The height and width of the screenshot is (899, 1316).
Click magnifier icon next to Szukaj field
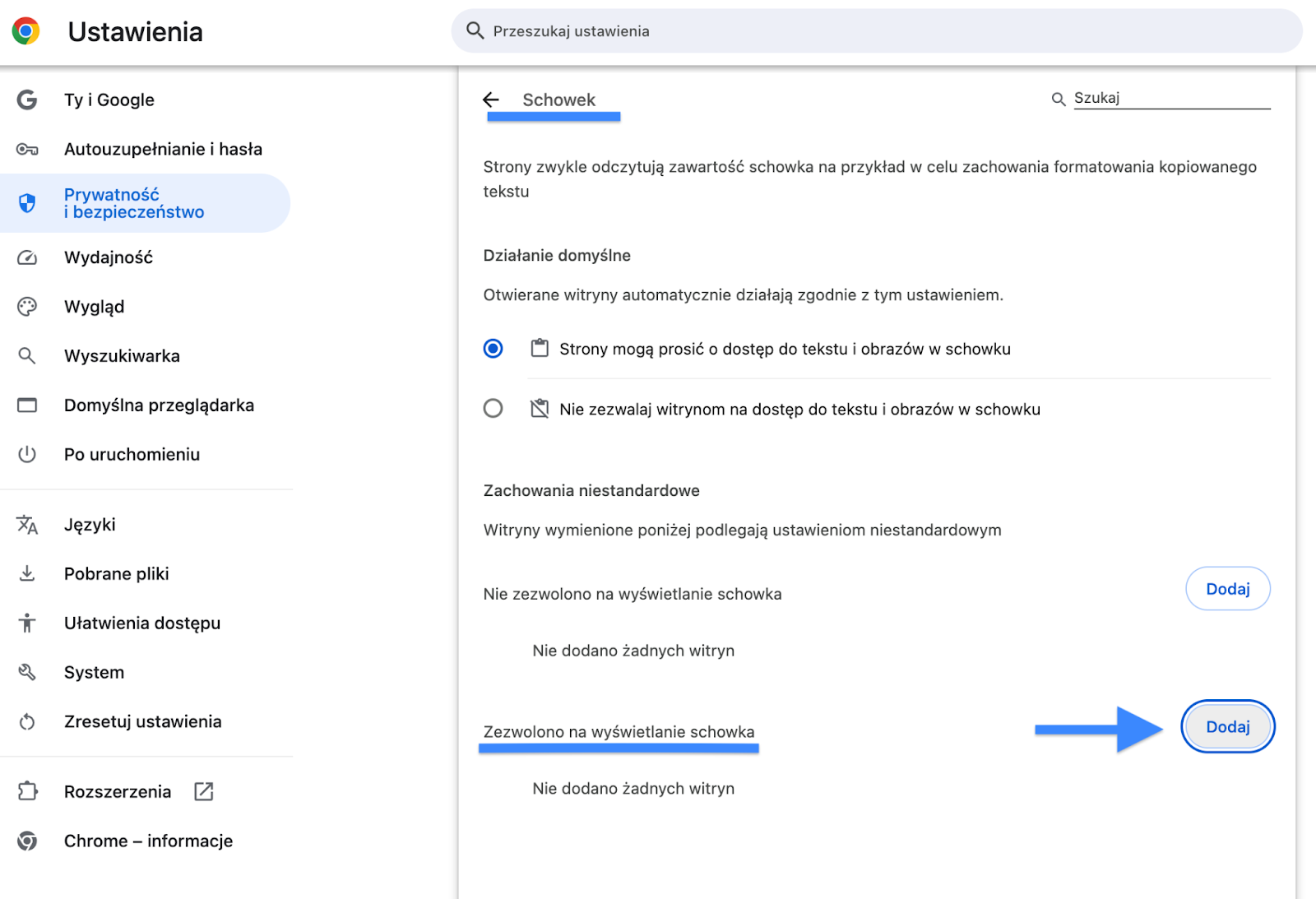[1059, 99]
